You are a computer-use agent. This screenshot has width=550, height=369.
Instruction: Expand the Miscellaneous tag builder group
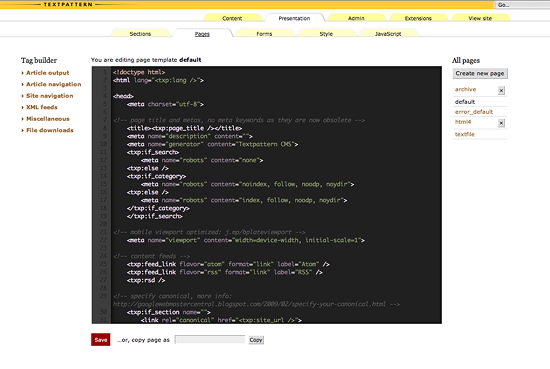[x=47, y=119]
